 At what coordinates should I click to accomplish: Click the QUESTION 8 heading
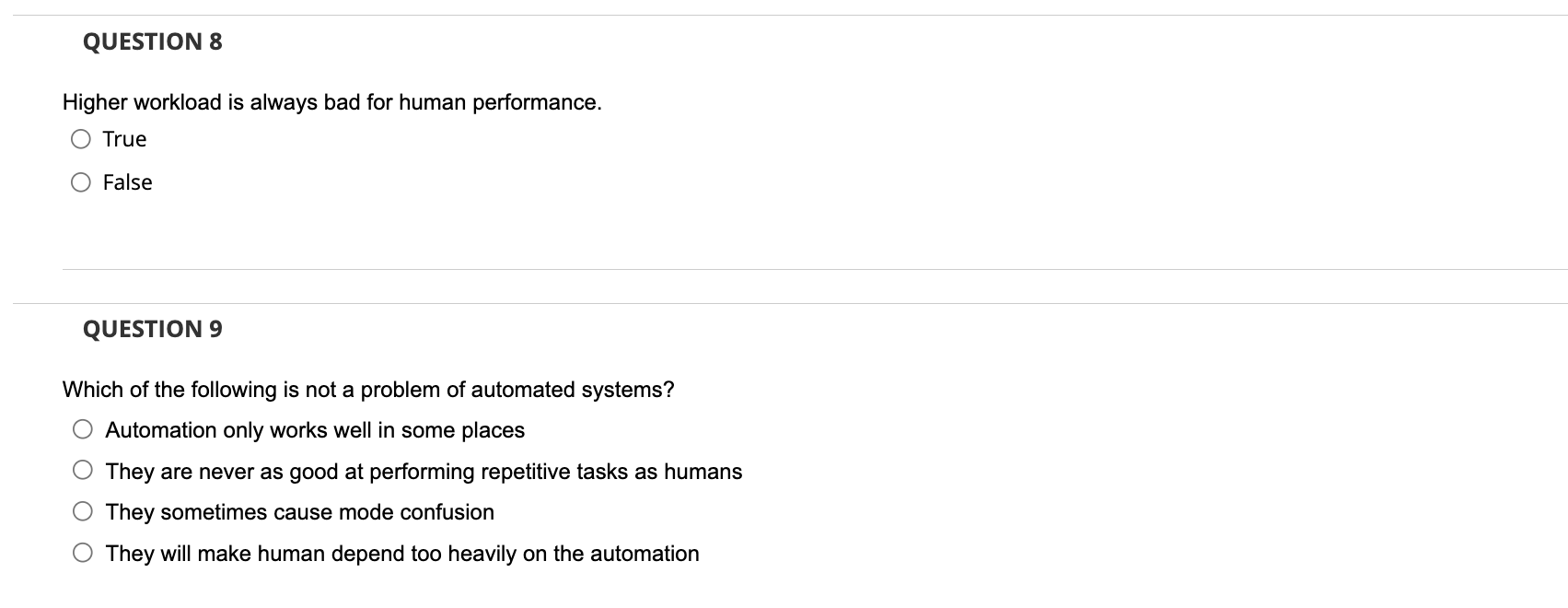150,41
